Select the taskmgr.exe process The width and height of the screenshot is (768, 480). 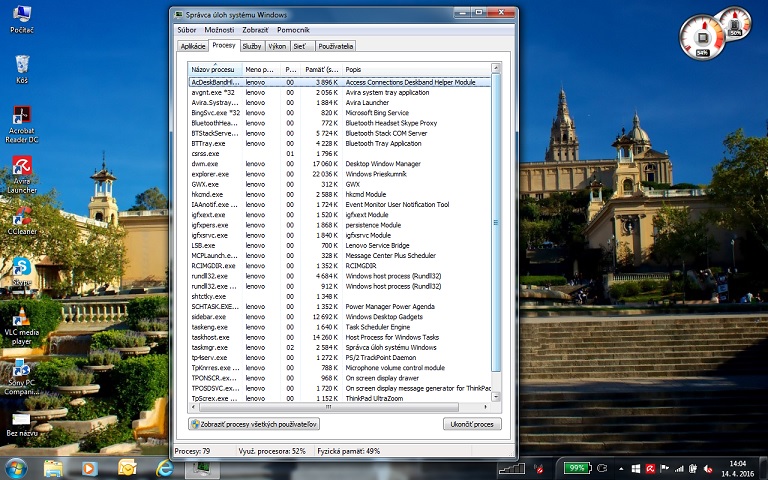pyautogui.click(x=339, y=347)
